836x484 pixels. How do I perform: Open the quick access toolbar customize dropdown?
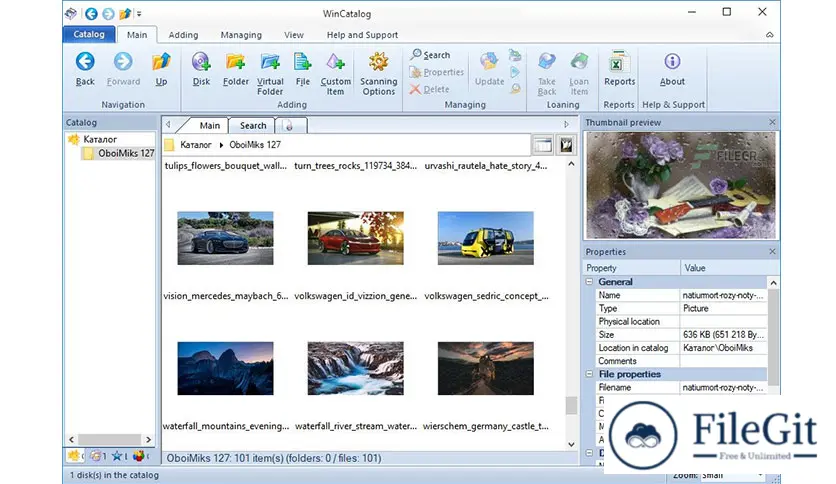click(139, 14)
